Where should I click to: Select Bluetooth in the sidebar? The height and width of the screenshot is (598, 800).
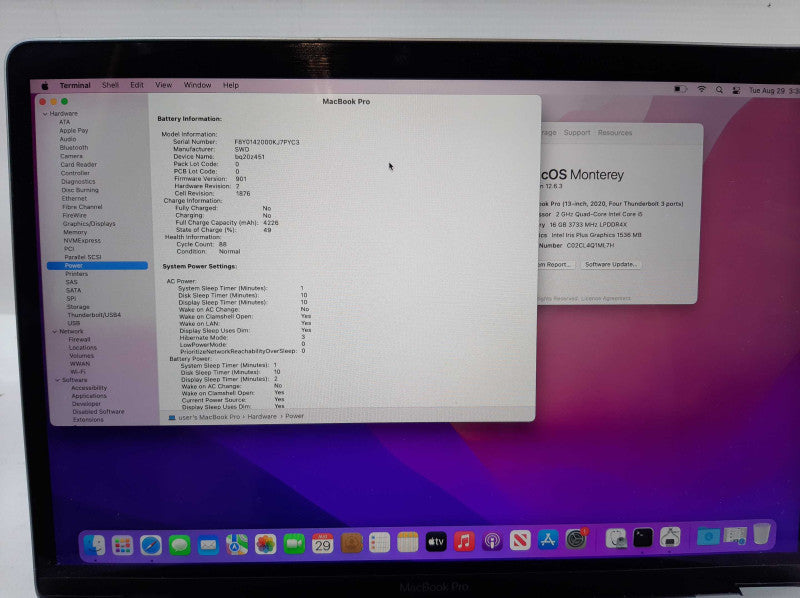[x=73, y=147]
